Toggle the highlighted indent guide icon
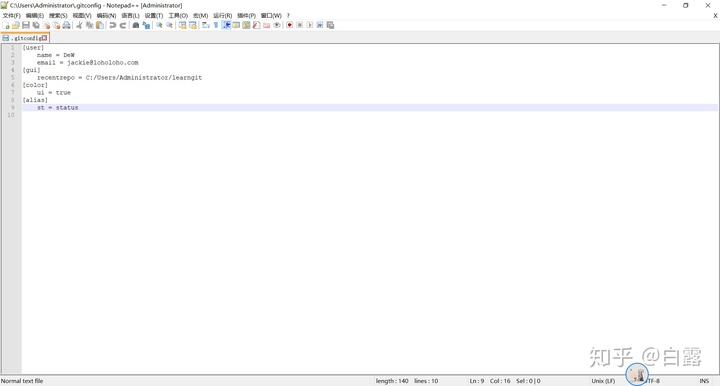The height and width of the screenshot is (386, 720). tap(226, 25)
